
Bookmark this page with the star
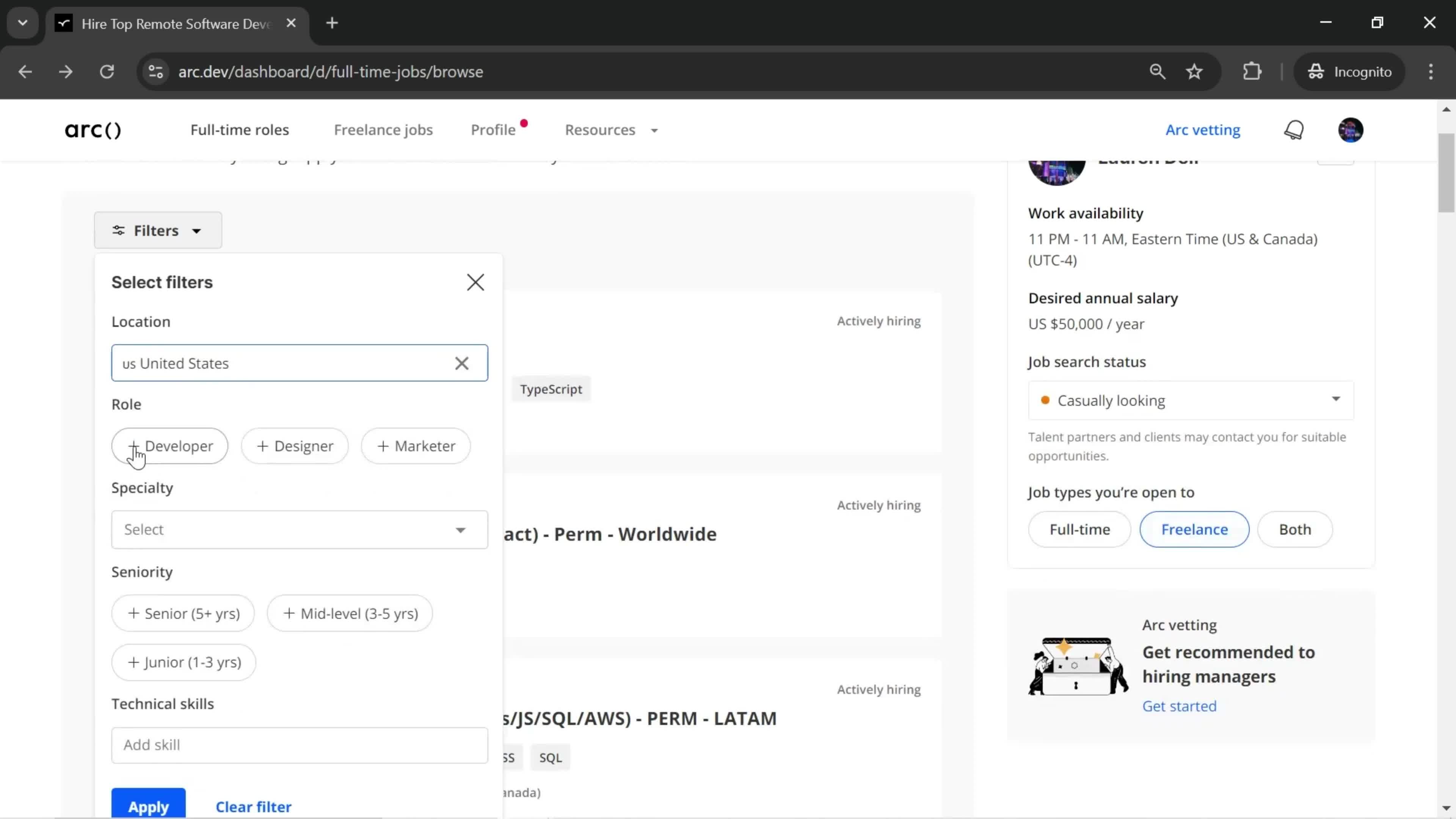point(1194,72)
